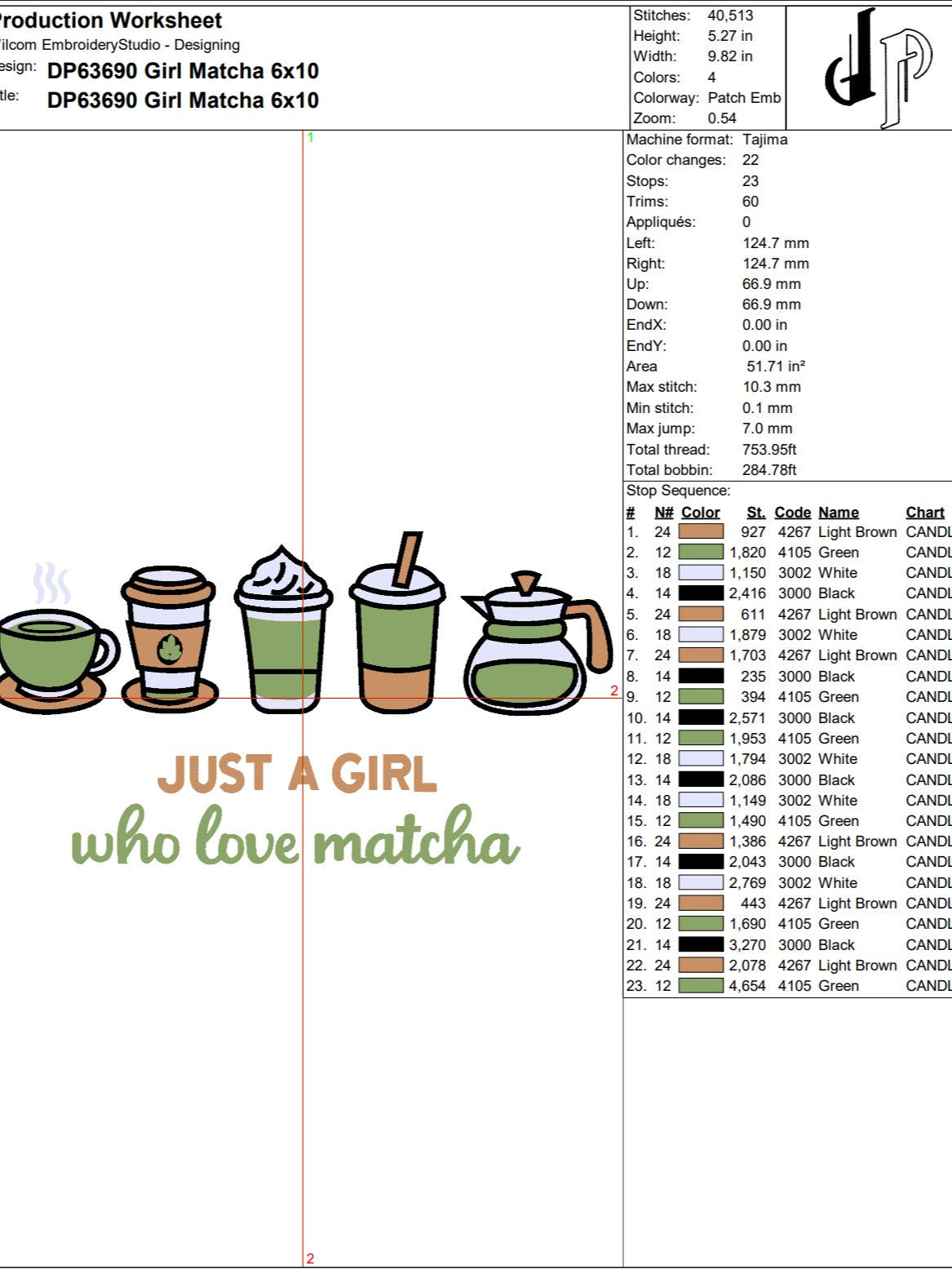952x1270 pixels.
Task: Click the Green swatch in stop 9
Action: coord(701,696)
